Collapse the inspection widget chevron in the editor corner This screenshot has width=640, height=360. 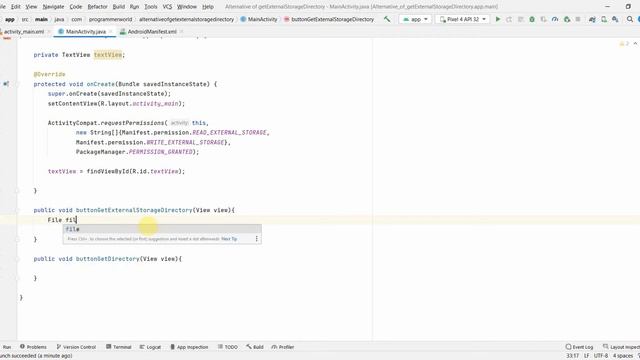[x=635, y=44]
